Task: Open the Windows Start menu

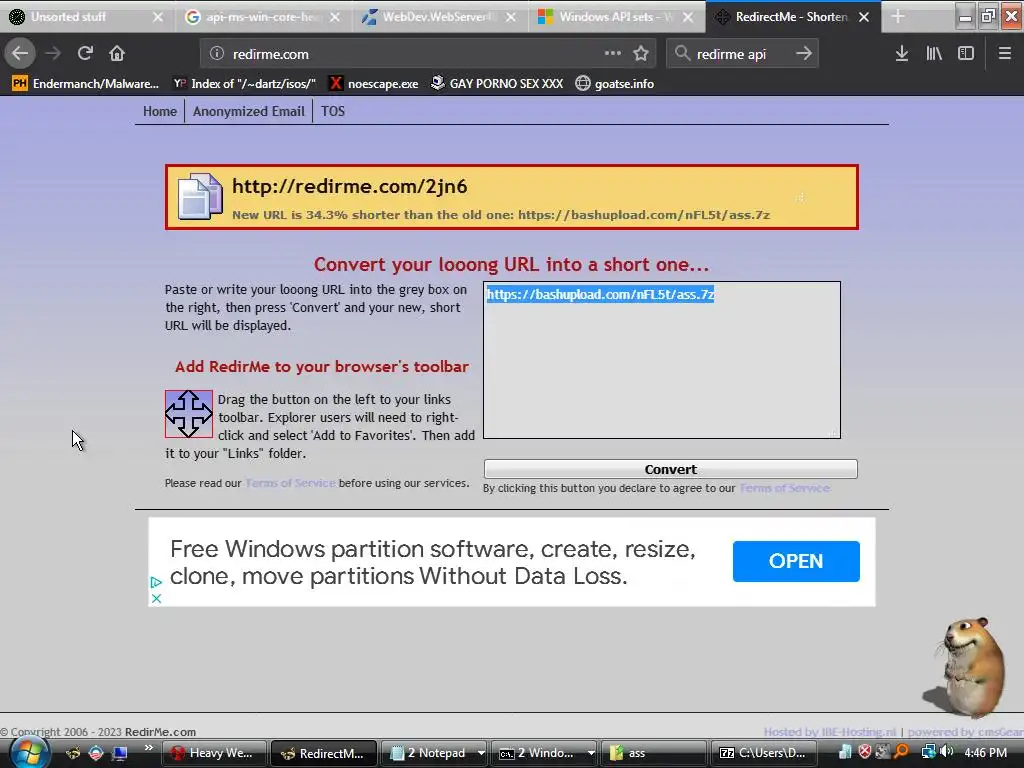Action: click(x=29, y=753)
